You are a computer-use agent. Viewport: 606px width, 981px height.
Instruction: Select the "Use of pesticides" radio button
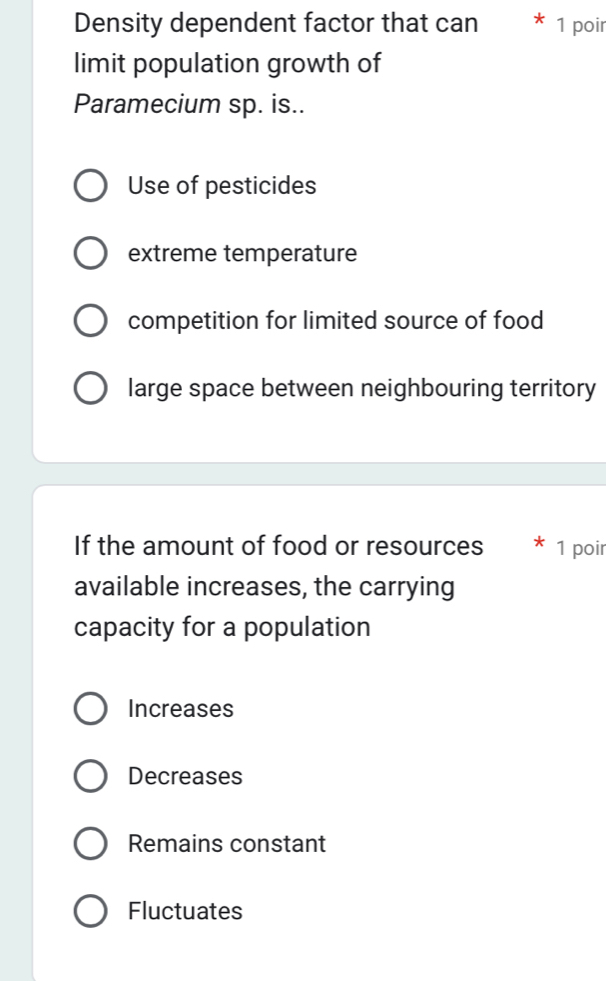click(x=90, y=185)
